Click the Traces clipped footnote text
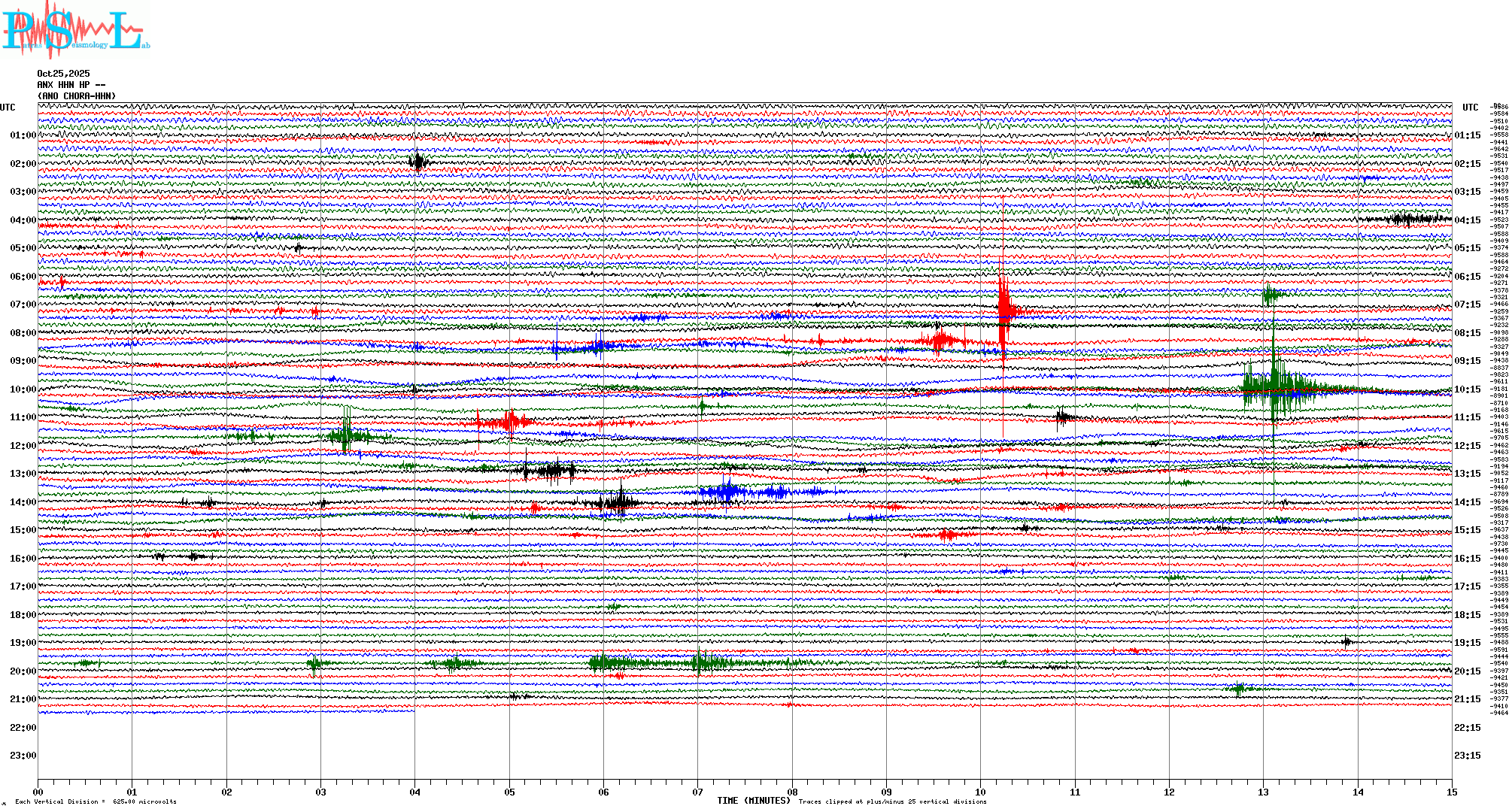 (x=892, y=801)
